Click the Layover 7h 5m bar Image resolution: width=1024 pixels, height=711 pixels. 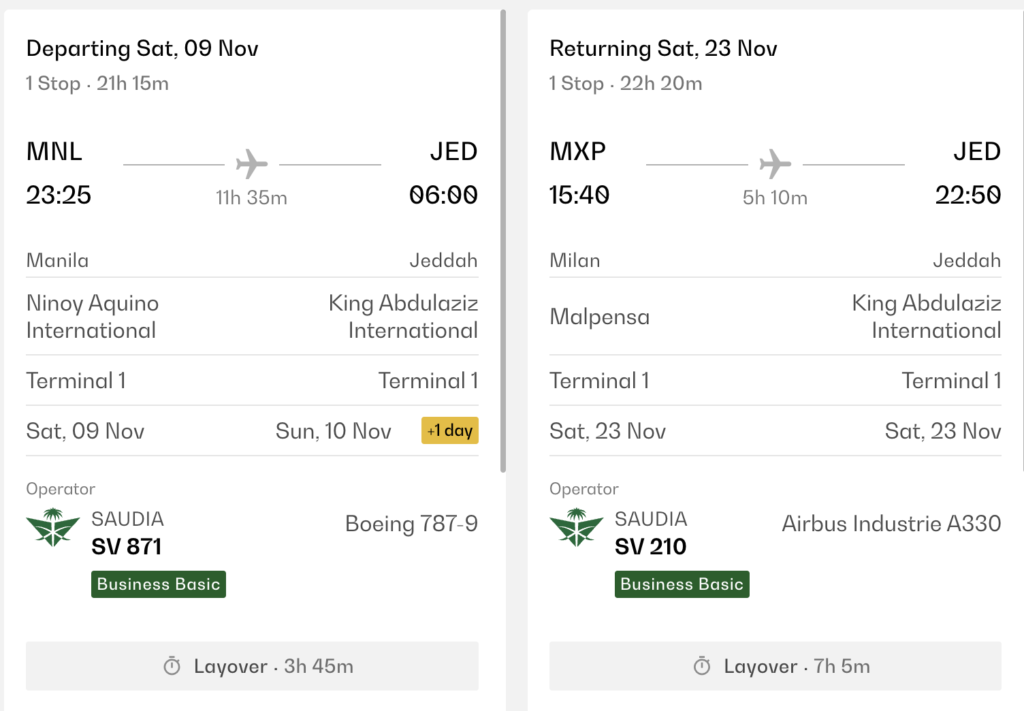[775, 666]
